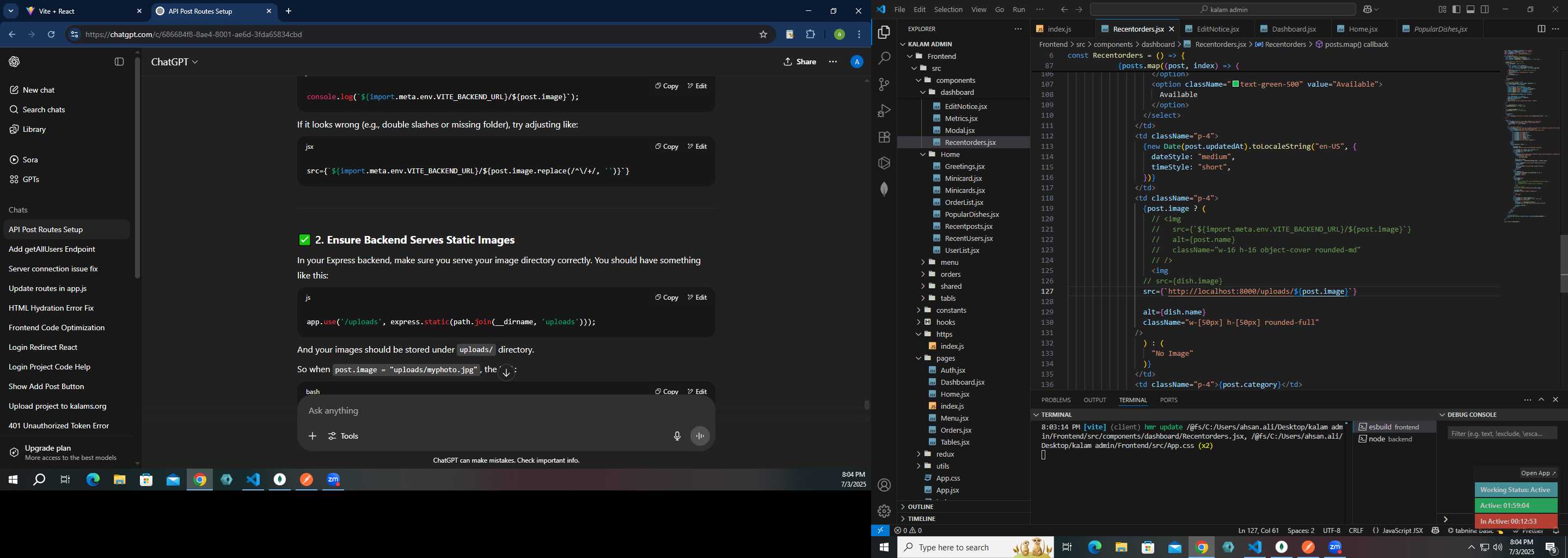Image resolution: width=1568 pixels, height=558 pixels.
Task: Switch to PopularDishes.jsx editor tab
Action: click(x=1439, y=29)
